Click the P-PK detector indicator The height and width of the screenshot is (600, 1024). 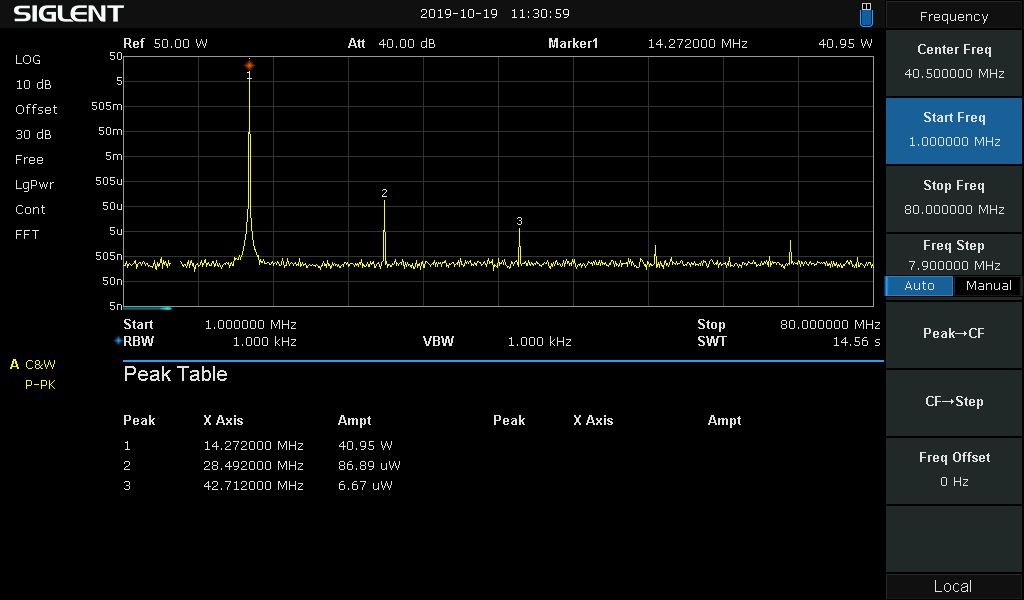(40, 385)
